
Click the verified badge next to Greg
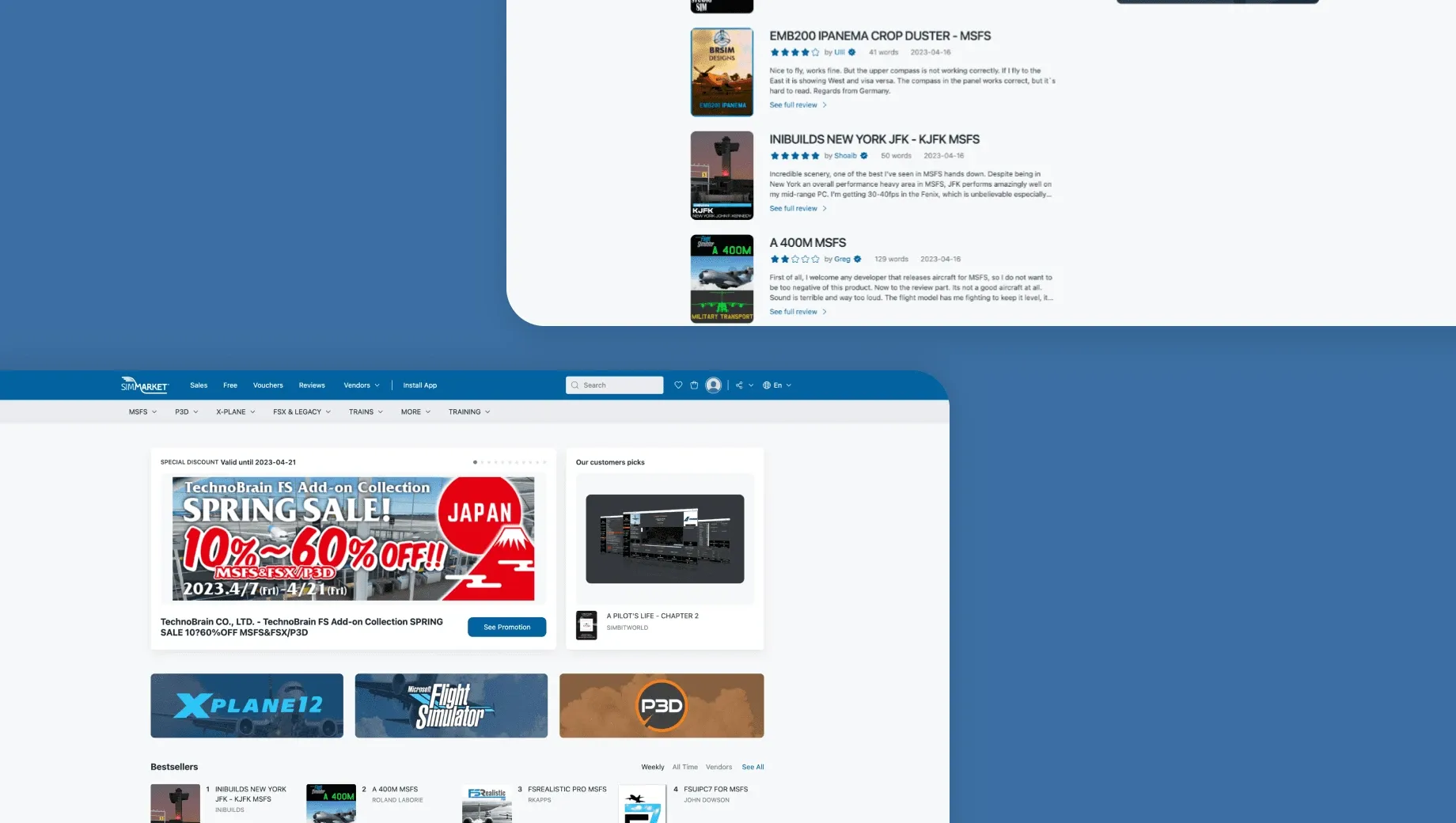tap(857, 259)
